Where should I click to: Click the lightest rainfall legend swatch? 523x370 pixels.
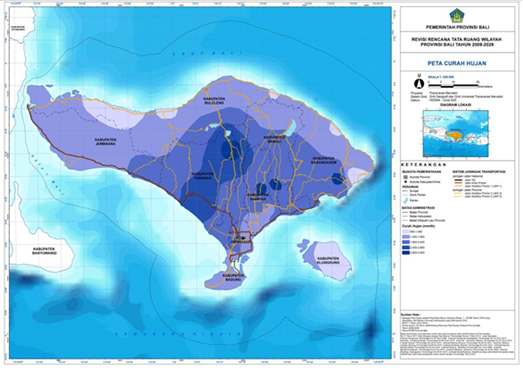pos(406,232)
